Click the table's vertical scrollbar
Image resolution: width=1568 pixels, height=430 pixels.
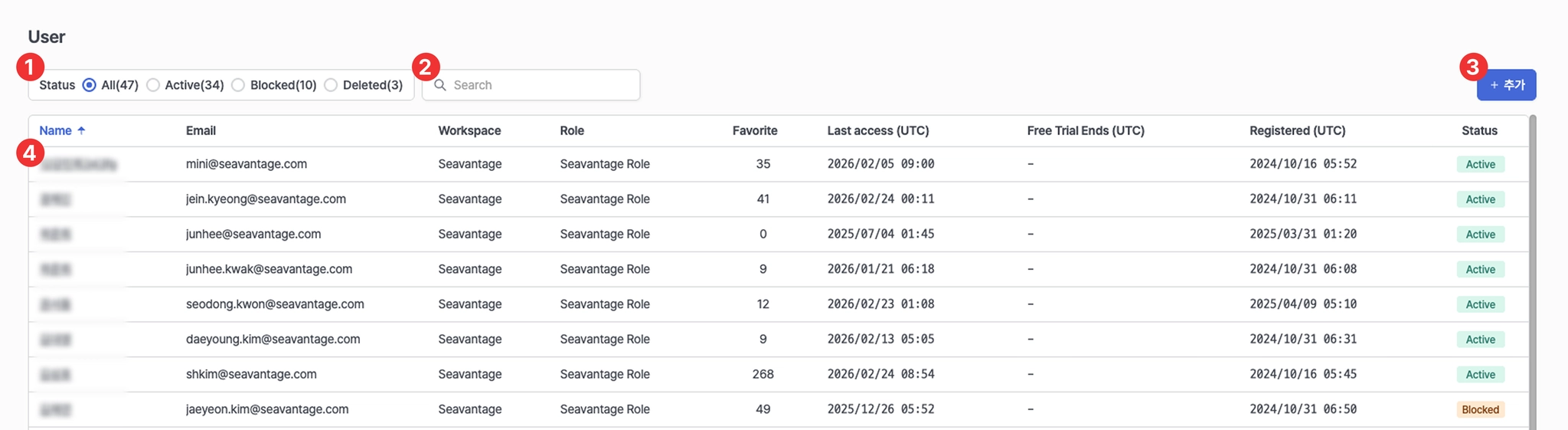point(1532,268)
